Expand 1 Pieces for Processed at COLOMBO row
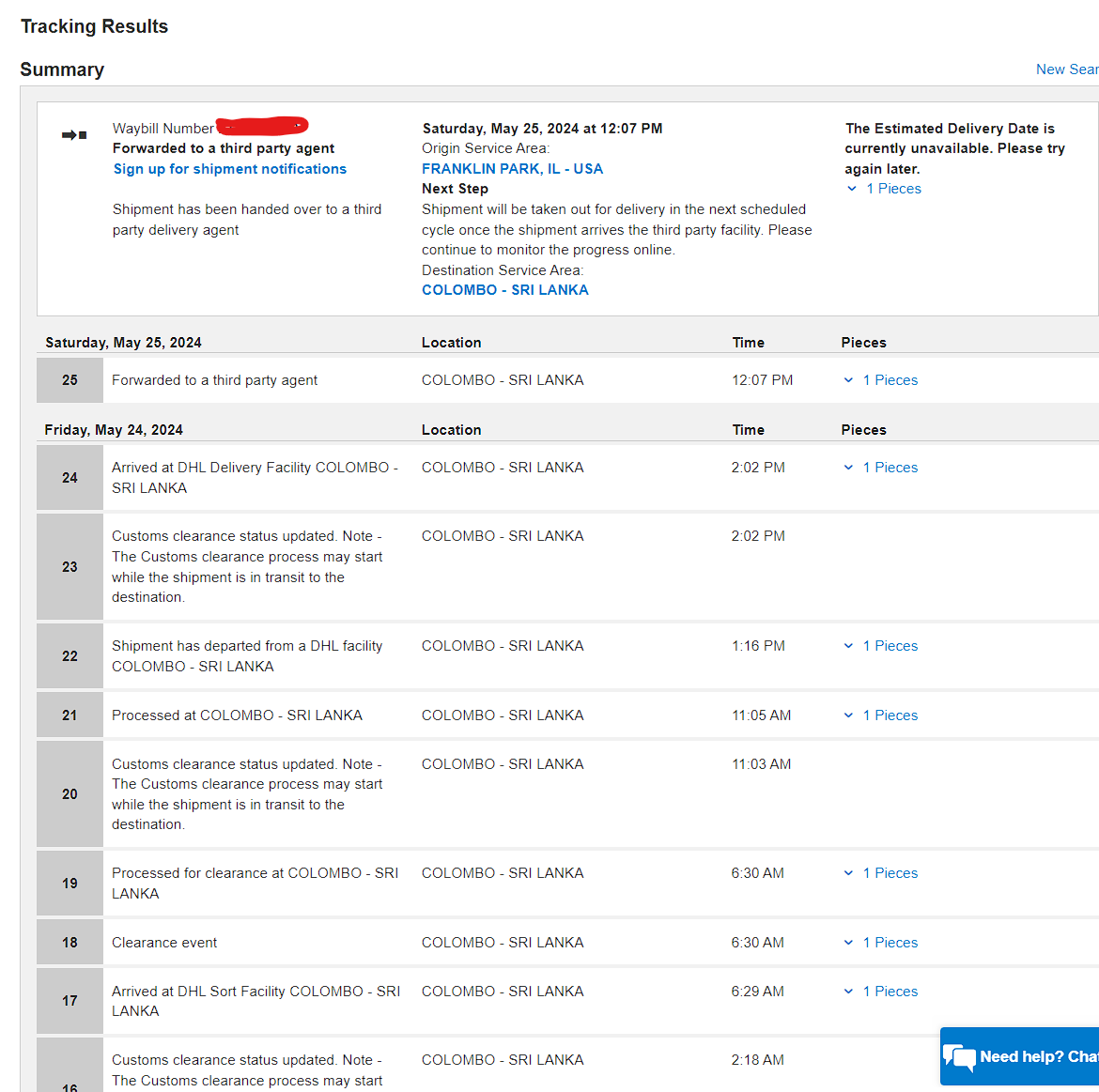 [881, 715]
